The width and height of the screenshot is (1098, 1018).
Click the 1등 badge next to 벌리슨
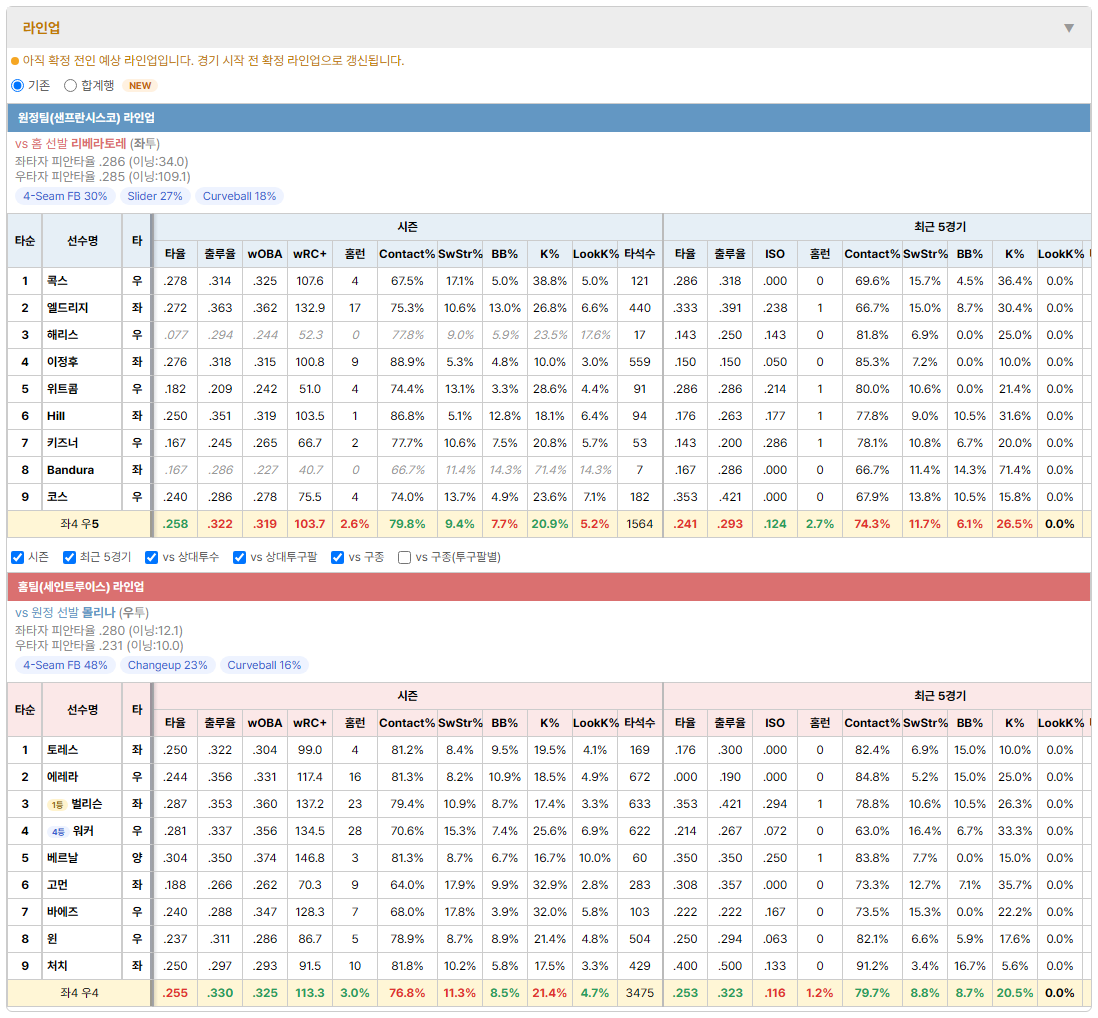coord(57,804)
